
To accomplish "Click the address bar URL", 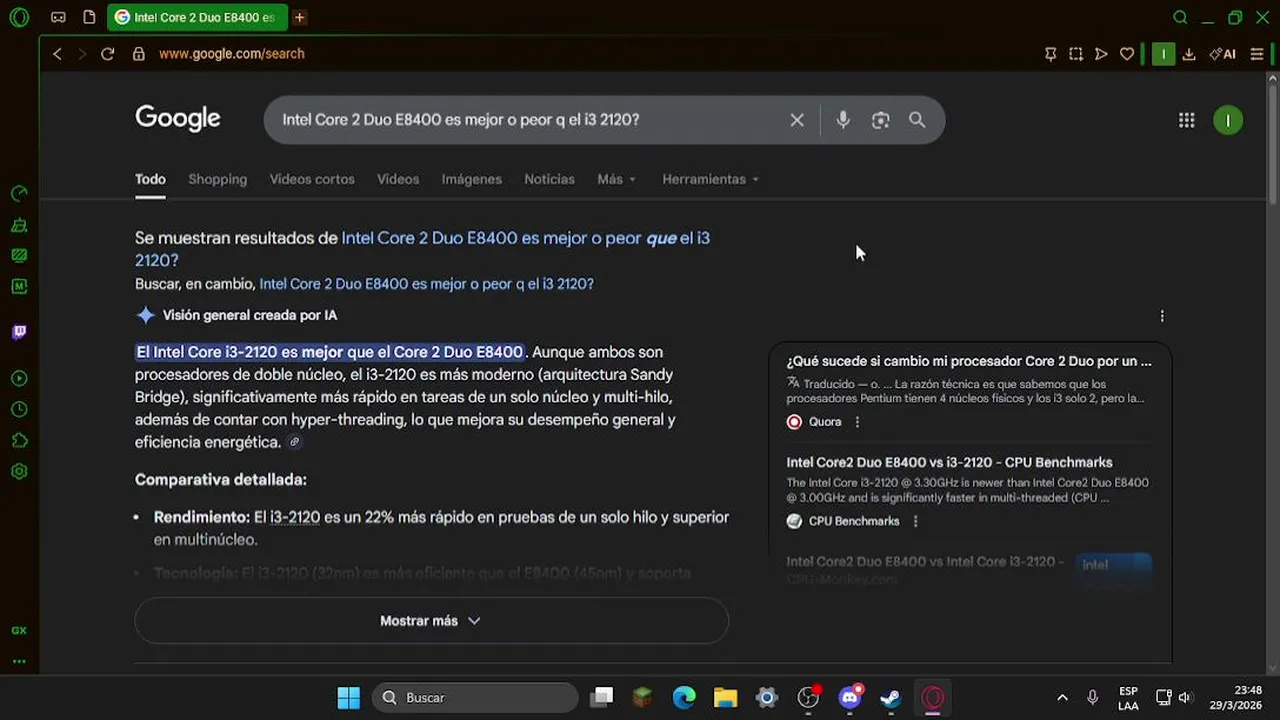I will [231, 54].
